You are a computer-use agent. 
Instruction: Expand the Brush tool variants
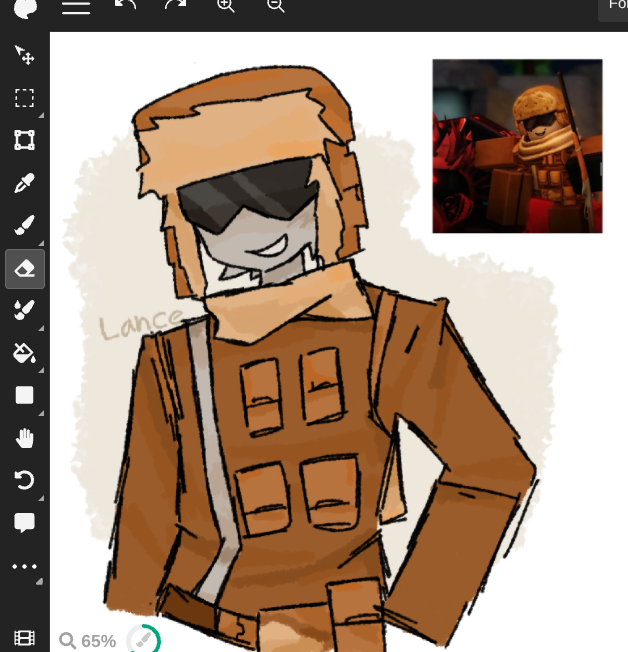pyautogui.click(x=41, y=243)
